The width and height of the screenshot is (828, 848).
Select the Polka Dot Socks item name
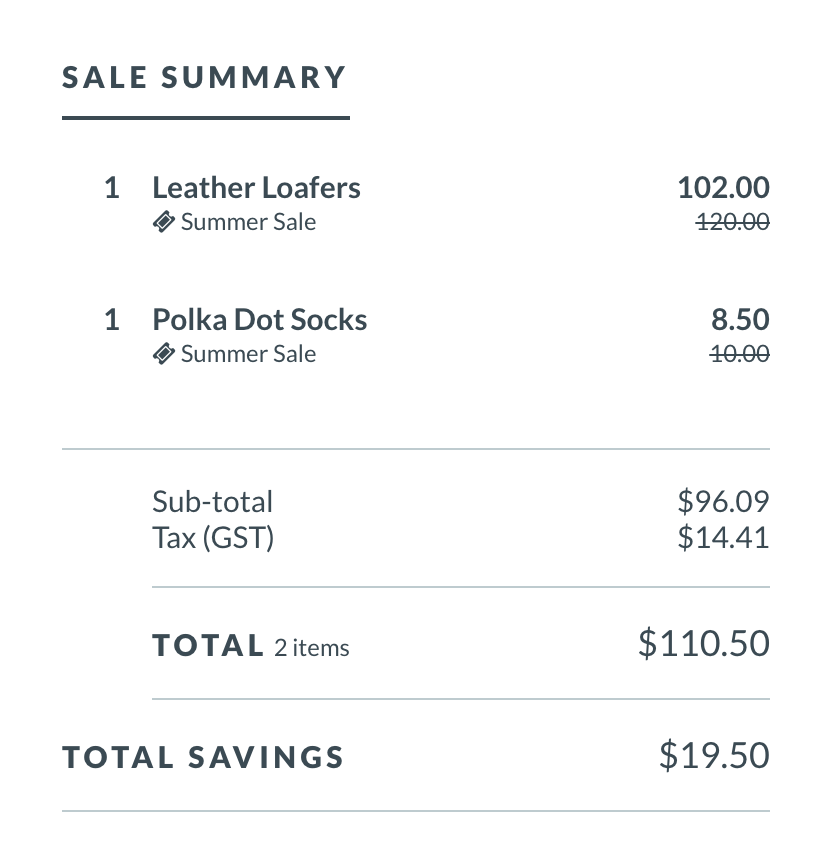pos(260,320)
